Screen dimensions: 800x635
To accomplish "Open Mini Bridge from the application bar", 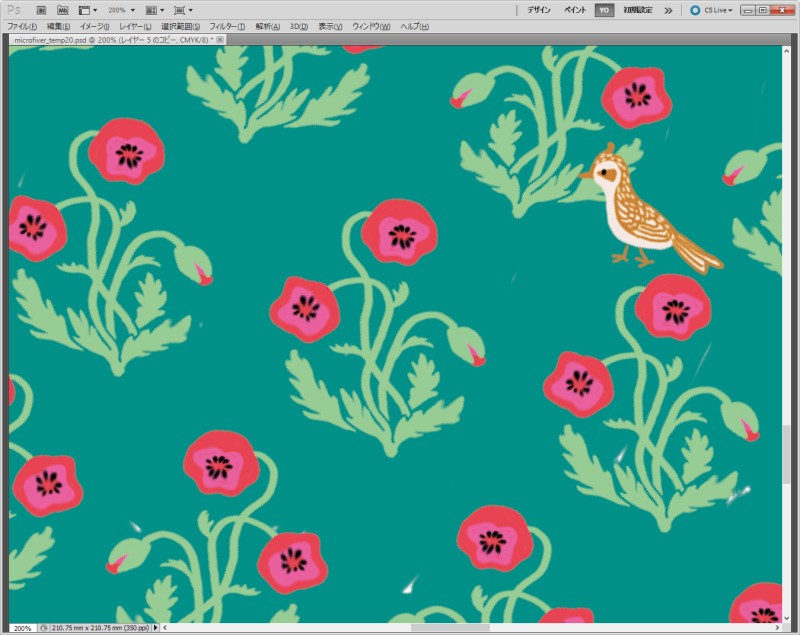I will pyautogui.click(x=62, y=9).
